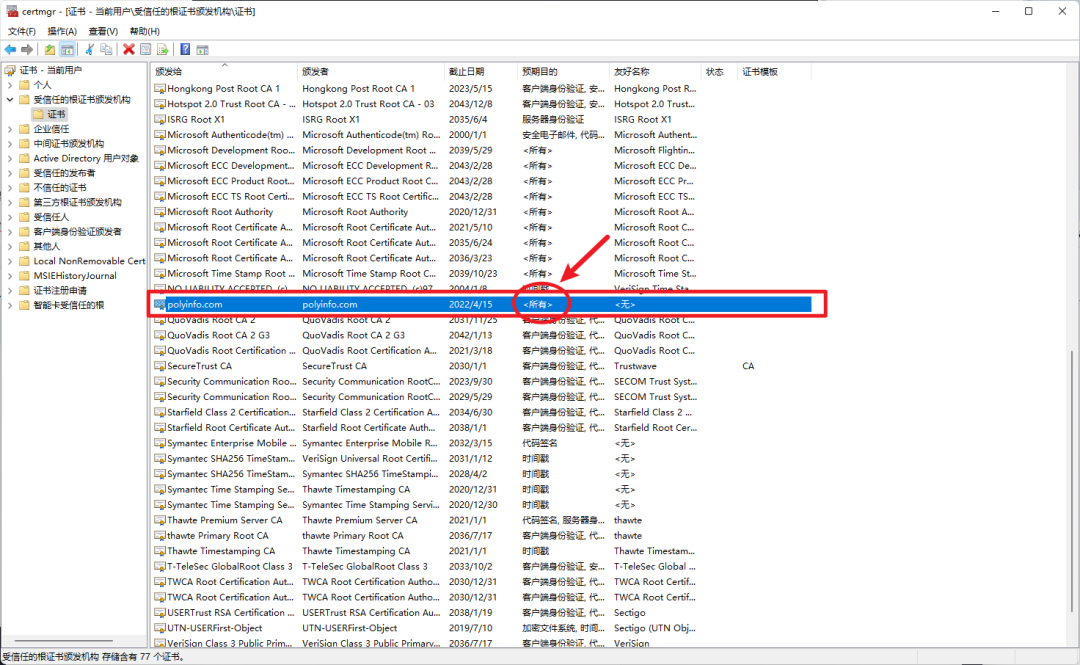Select Hotspot 2.0 Trust Root CA row
The width and height of the screenshot is (1080, 665).
(x=481, y=104)
